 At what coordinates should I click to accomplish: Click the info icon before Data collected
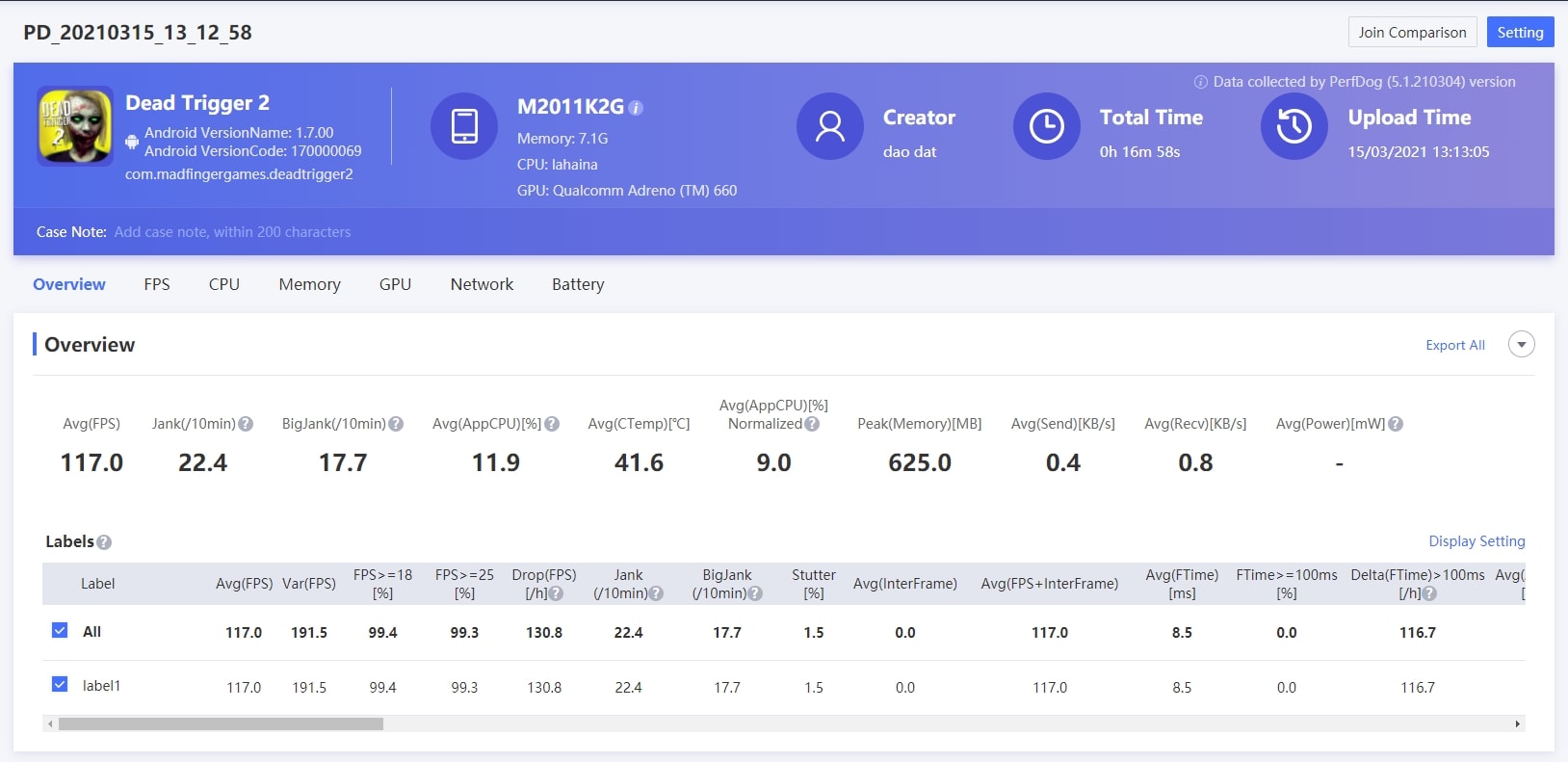tap(1201, 82)
